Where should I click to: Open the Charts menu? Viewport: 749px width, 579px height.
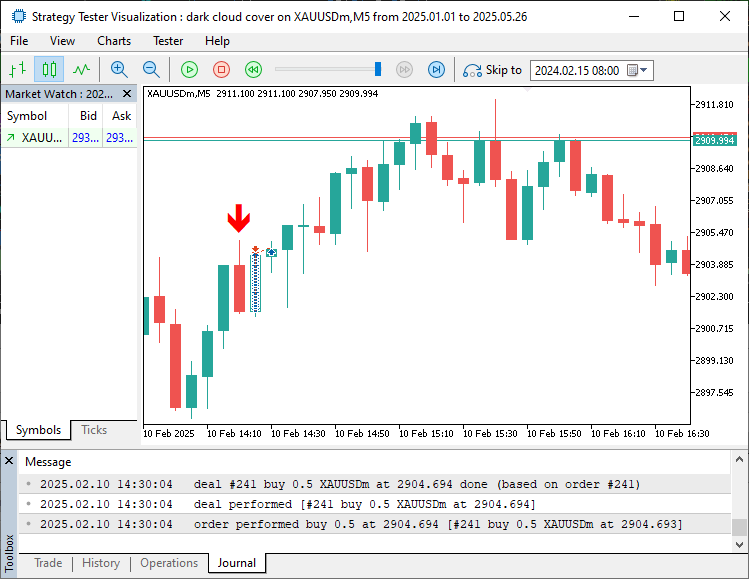point(114,41)
